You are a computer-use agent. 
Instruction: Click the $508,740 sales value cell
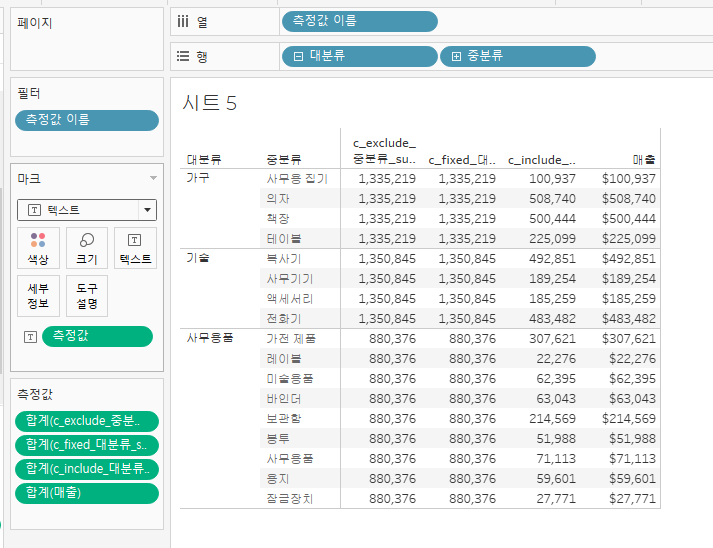tap(629, 199)
